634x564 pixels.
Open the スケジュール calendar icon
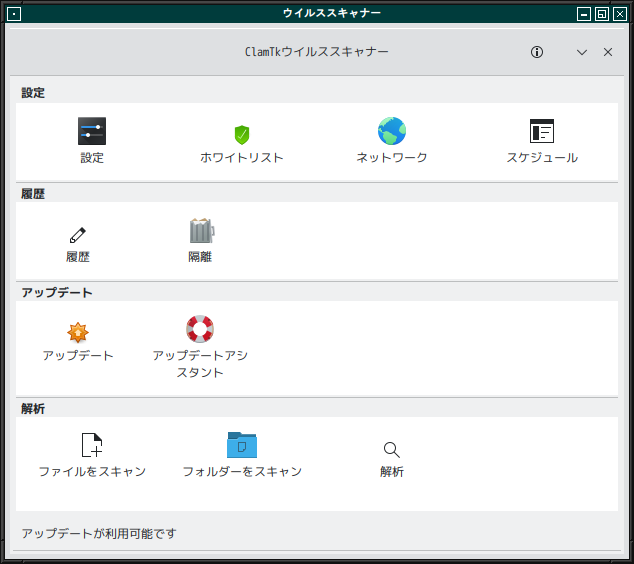pos(542,131)
